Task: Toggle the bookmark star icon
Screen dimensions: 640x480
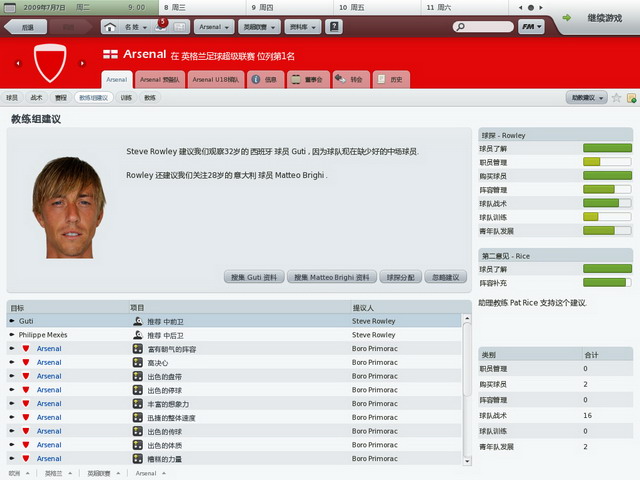Action: tap(616, 98)
